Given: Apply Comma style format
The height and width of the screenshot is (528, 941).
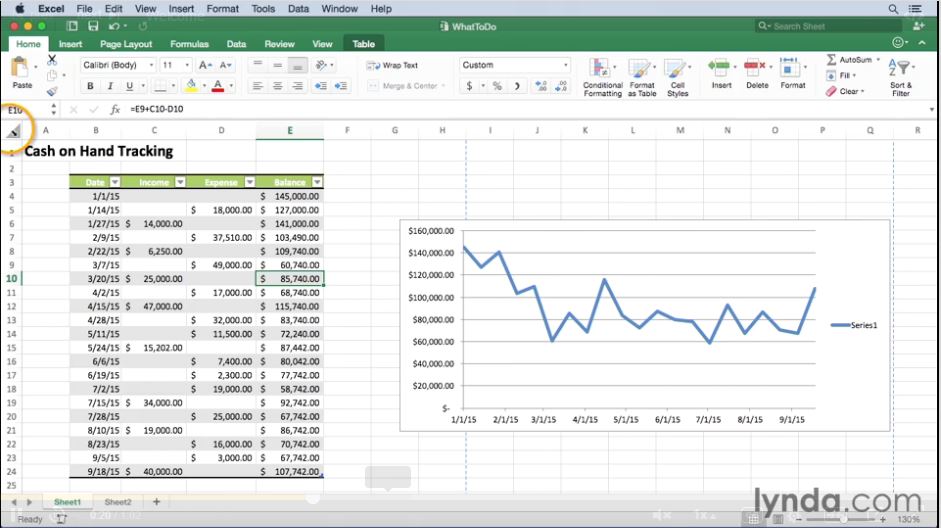Looking at the screenshot, I should pyautogui.click(x=517, y=86).
